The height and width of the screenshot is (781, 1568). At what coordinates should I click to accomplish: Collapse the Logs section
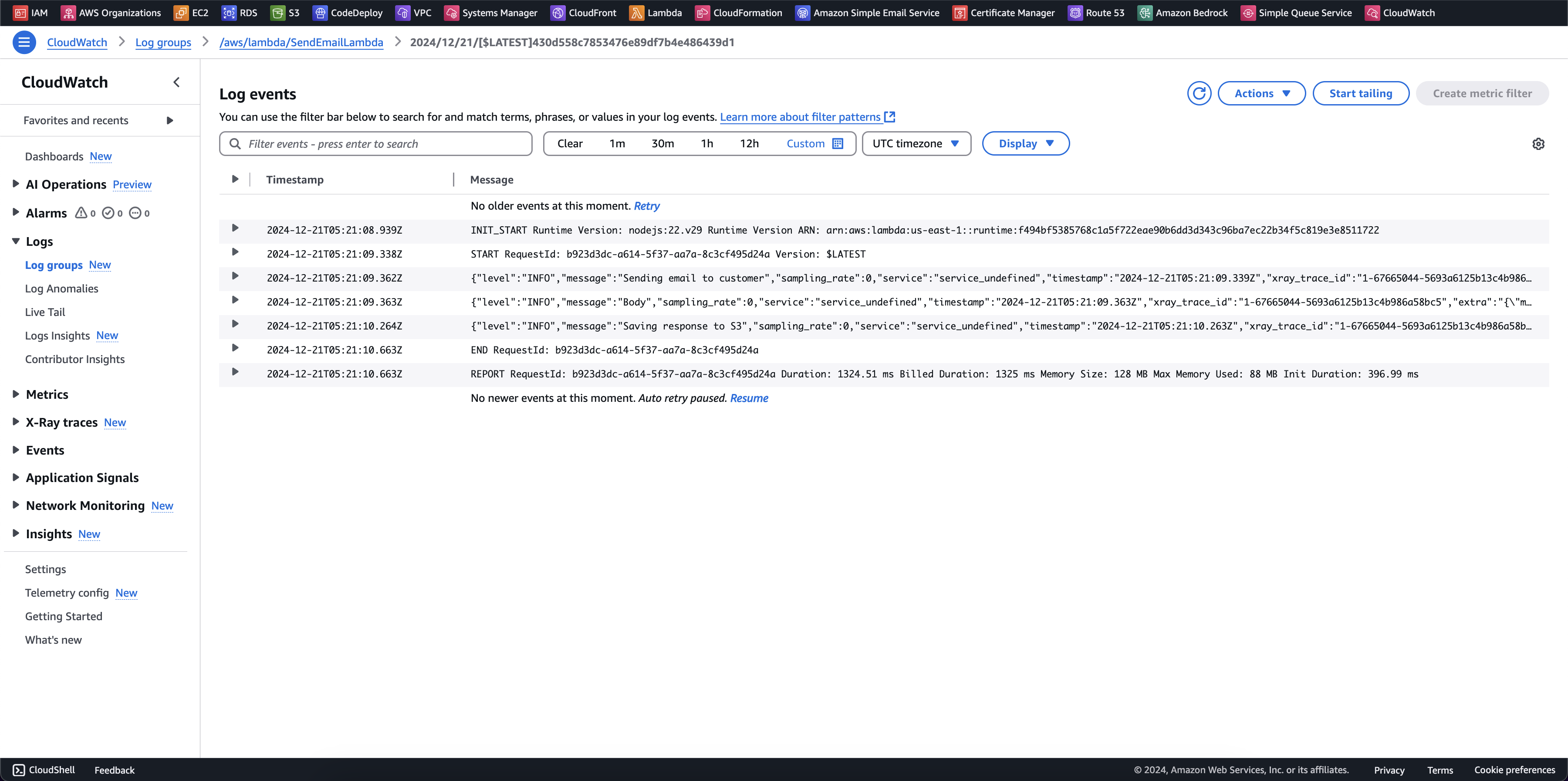tap(16, 241)
